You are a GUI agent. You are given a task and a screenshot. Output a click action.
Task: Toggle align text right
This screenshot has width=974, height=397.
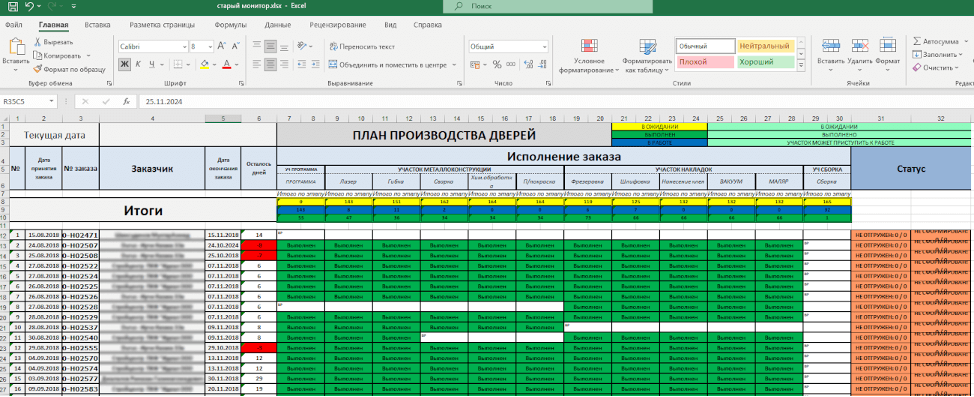(x=283, y=64)
